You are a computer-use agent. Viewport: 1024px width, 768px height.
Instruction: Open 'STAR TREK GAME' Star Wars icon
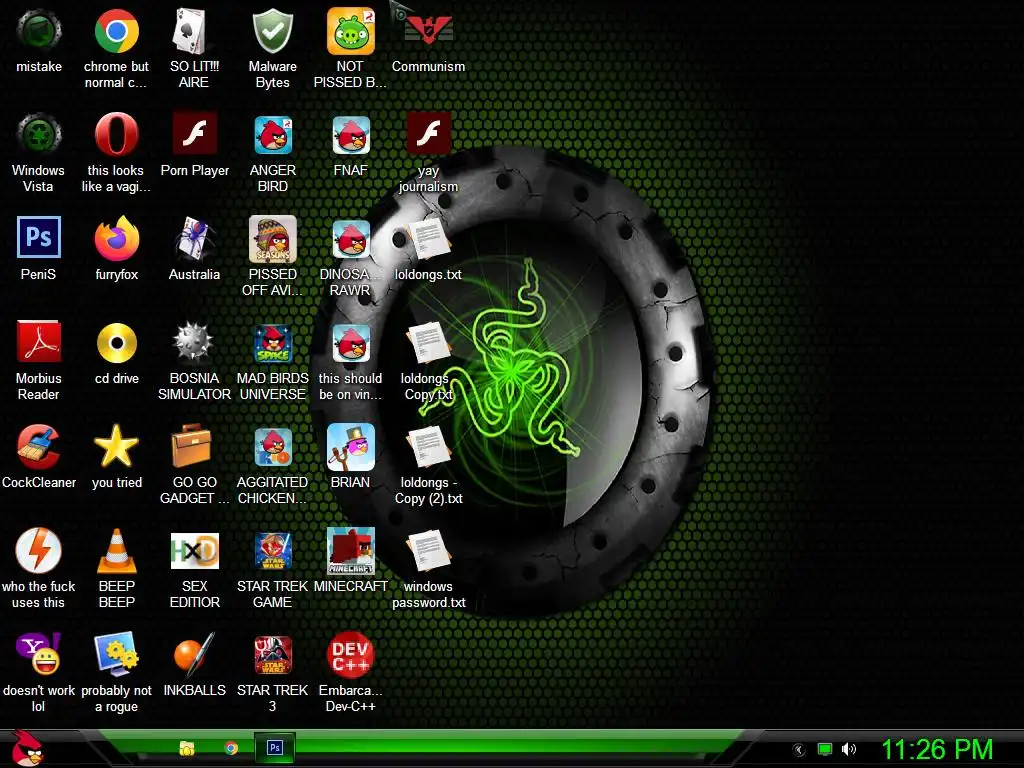click(272, 551)
